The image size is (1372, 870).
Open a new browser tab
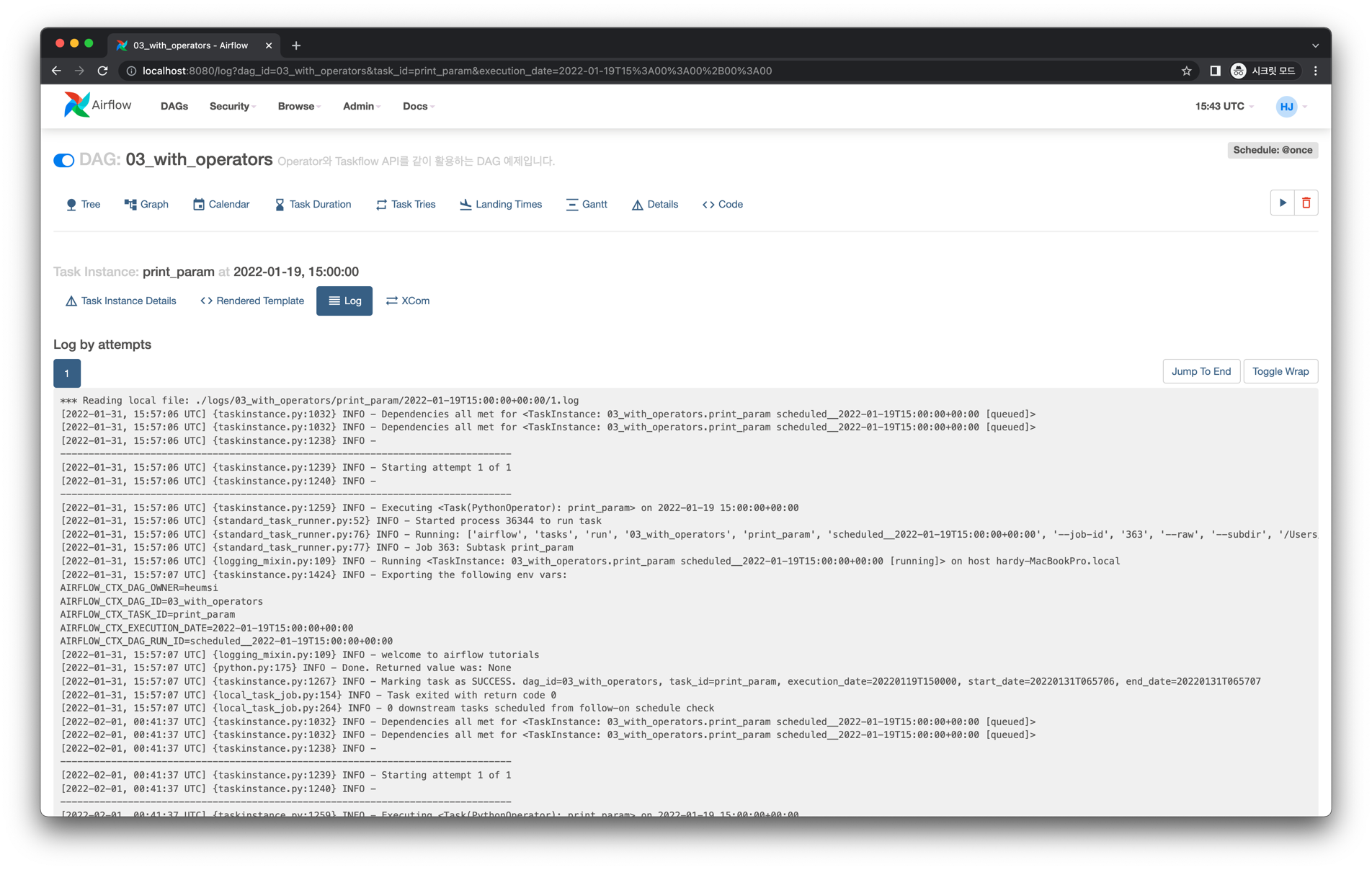point(296,45)
